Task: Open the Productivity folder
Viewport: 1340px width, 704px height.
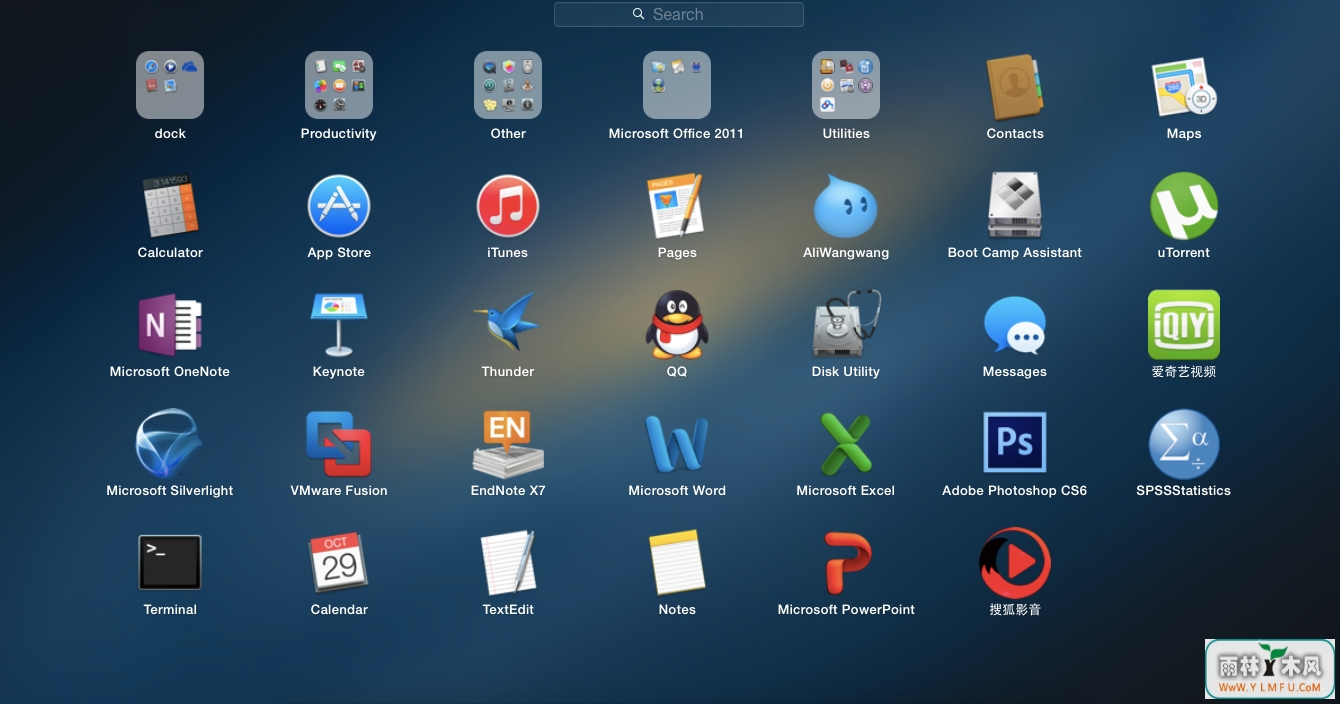Action: [339, 85]
